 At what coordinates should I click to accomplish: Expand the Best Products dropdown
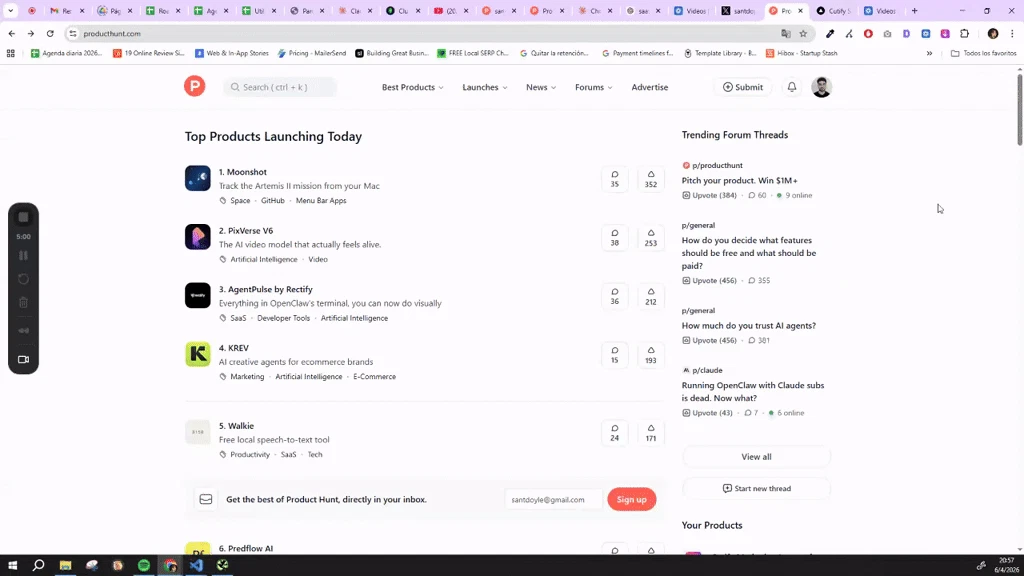coord(413,87)
